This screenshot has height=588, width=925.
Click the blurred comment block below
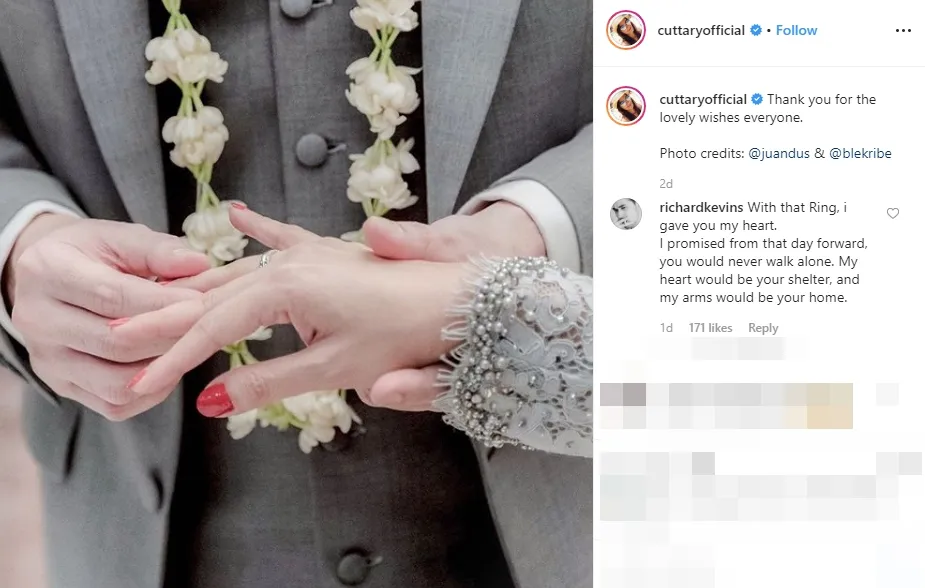pyautogui.click(x=726, y=406)
